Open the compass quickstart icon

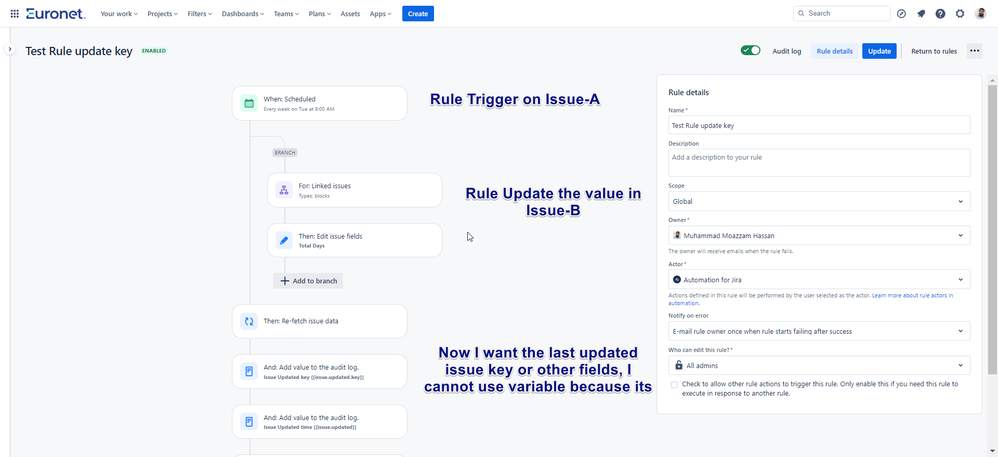pyautogui.click(x=901, y=13)
